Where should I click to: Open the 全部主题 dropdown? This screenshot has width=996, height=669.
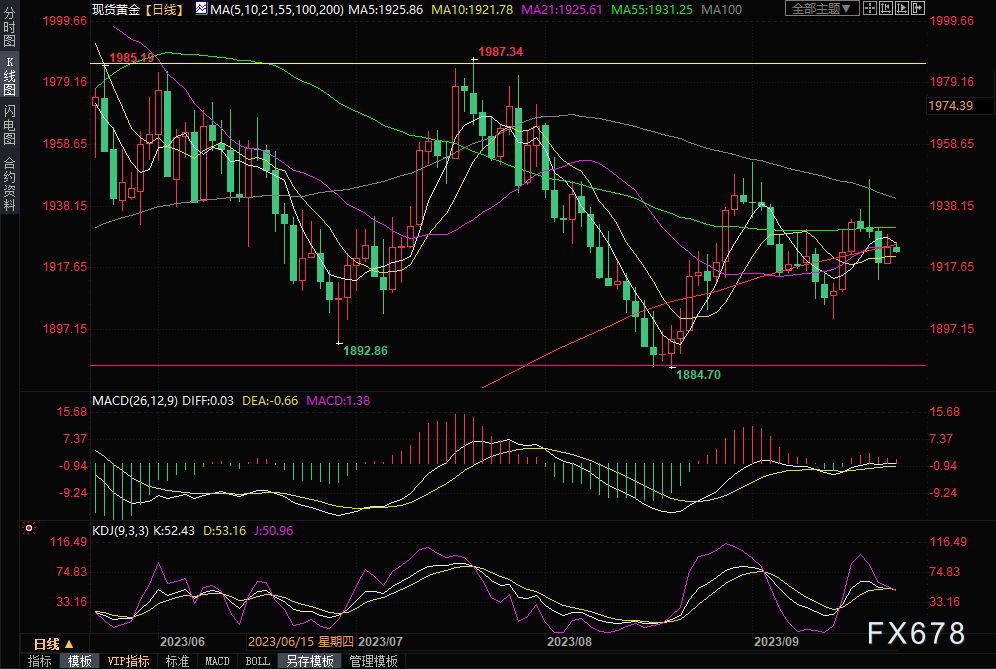coord(823,9)
